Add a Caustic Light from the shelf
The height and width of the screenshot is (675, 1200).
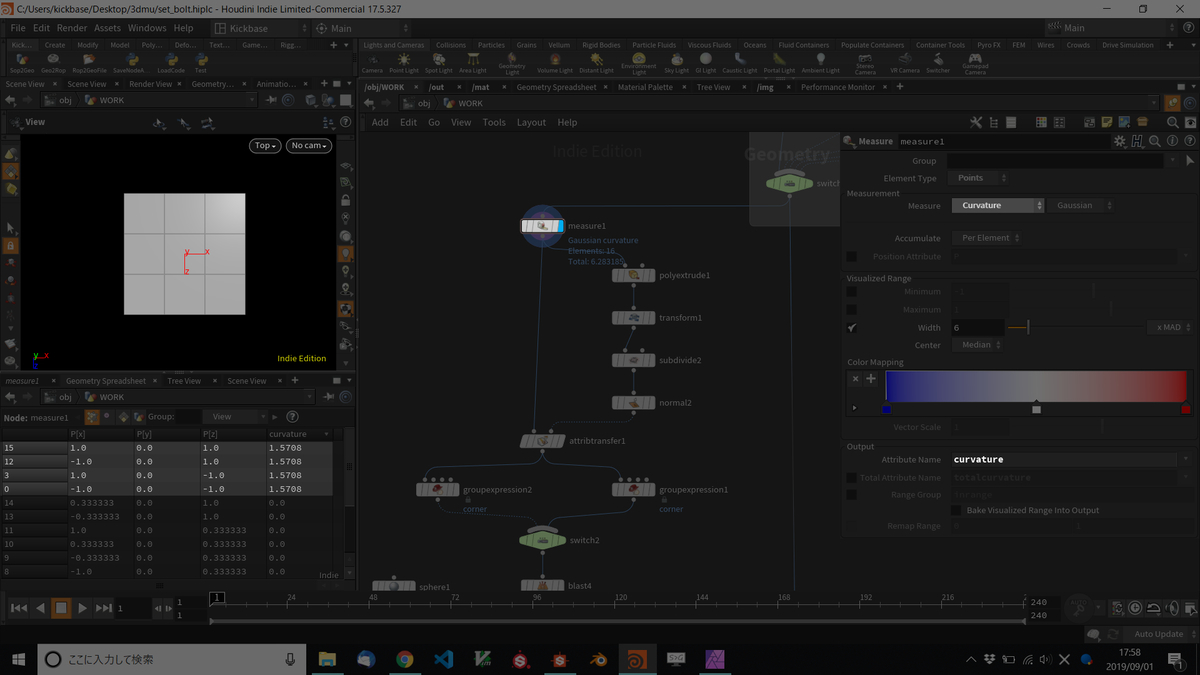tap(740, 64)
